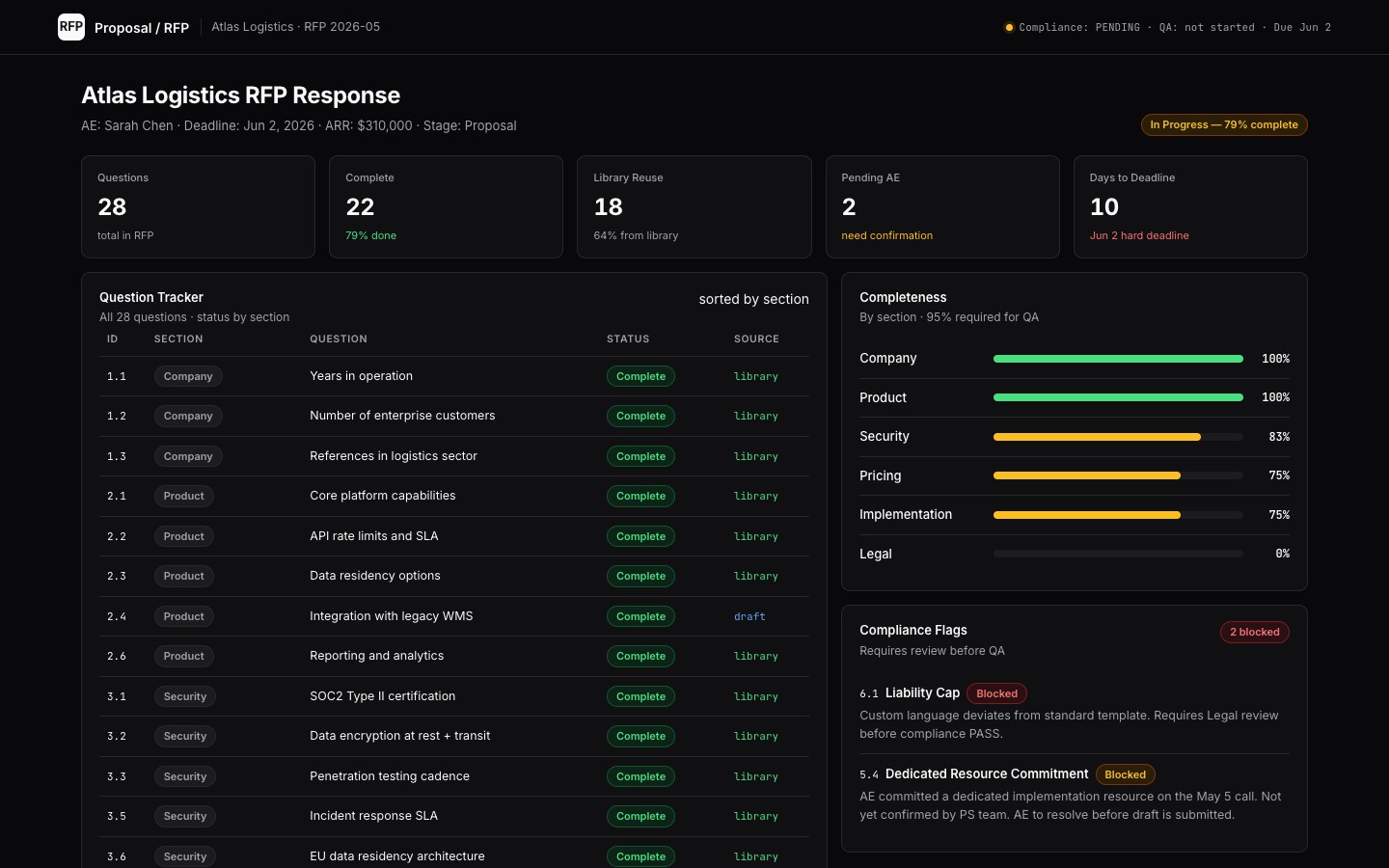Click the Company completeness progress bar

pyautogui.click(x=1118, y=359)
